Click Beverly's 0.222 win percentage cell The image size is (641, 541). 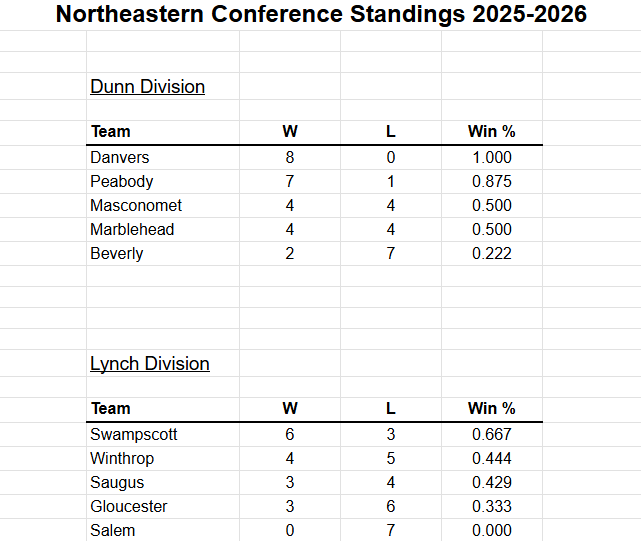pos(491,254)
